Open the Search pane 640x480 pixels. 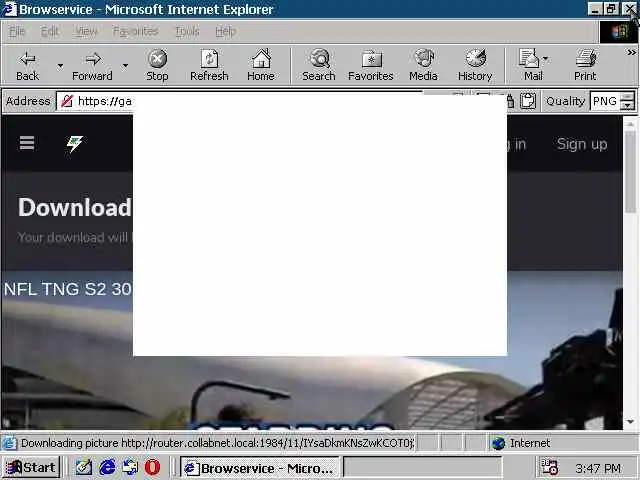(x=319, y=65)
